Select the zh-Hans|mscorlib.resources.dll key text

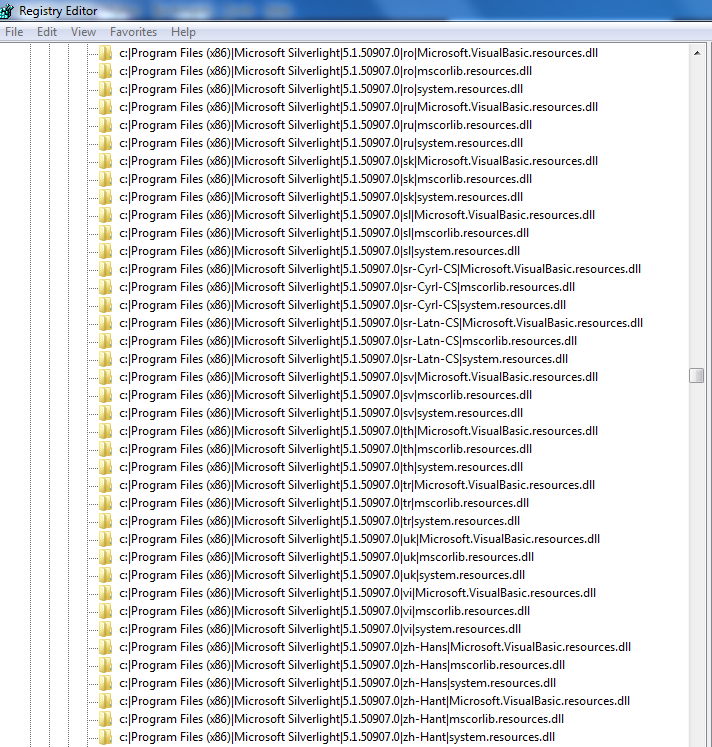342,665
